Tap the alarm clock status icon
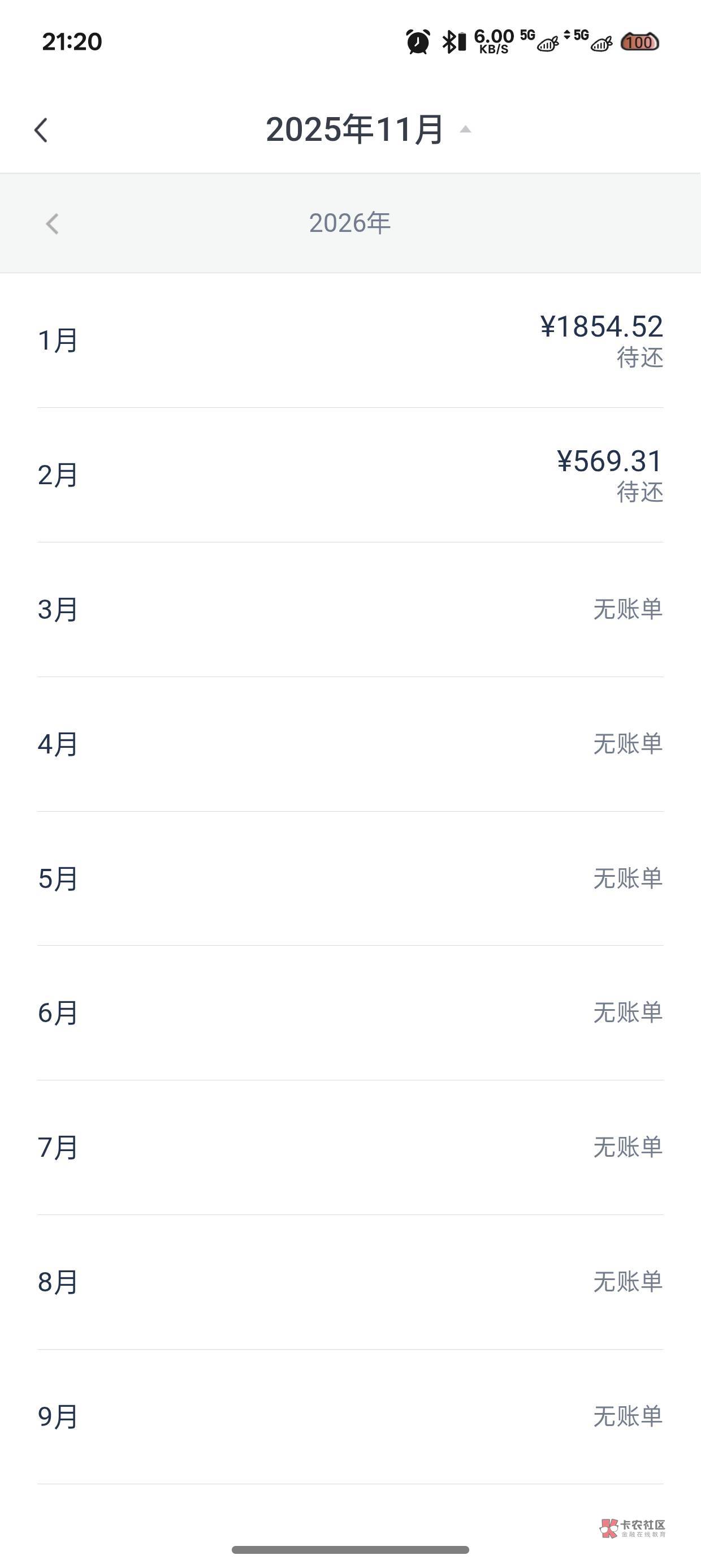 tap(417, 42)
